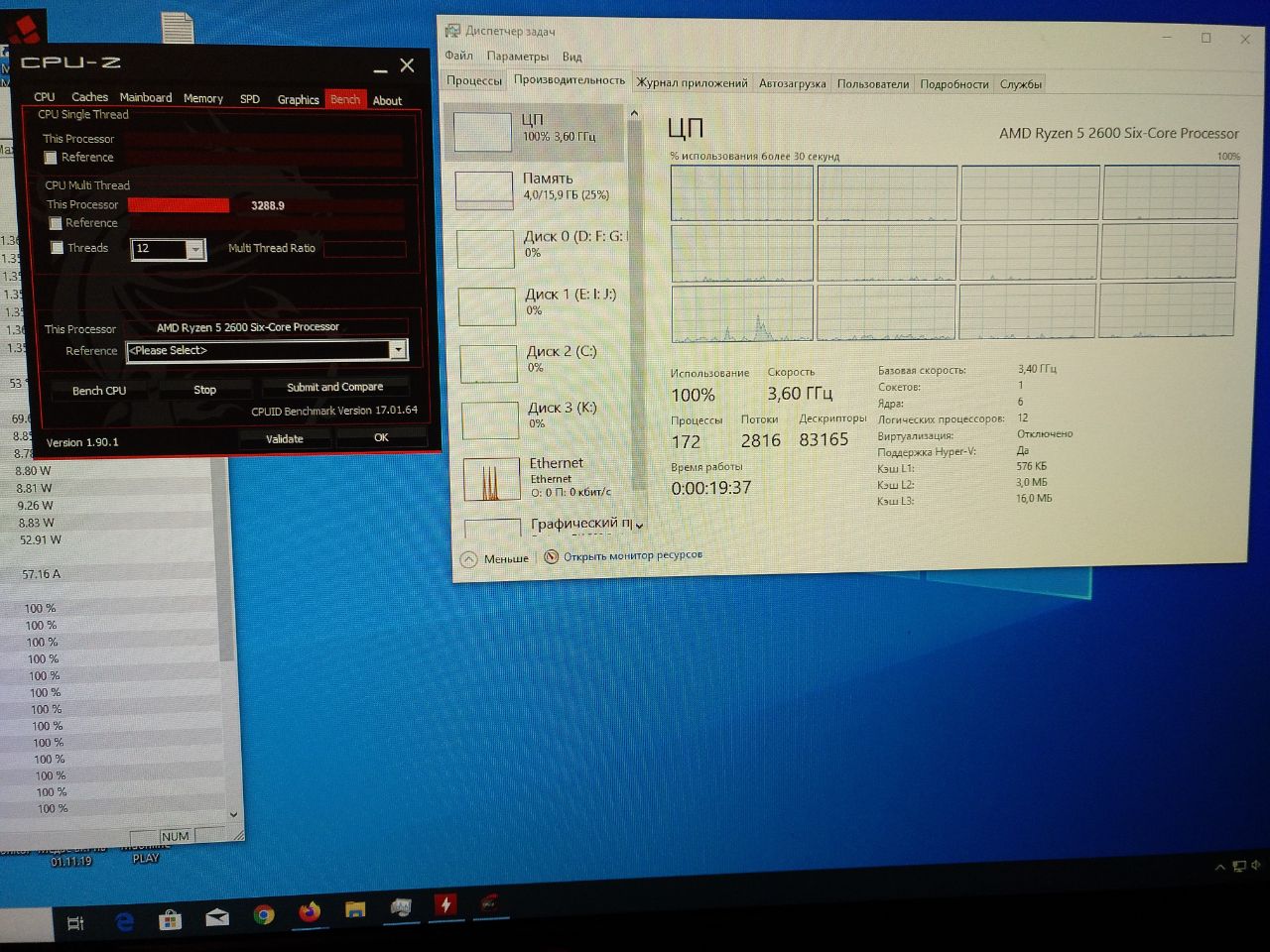Screen dimensions: 1270x952
Task: Click the sensor window scrollbar down arrow
Action: (x=233, y=815)
